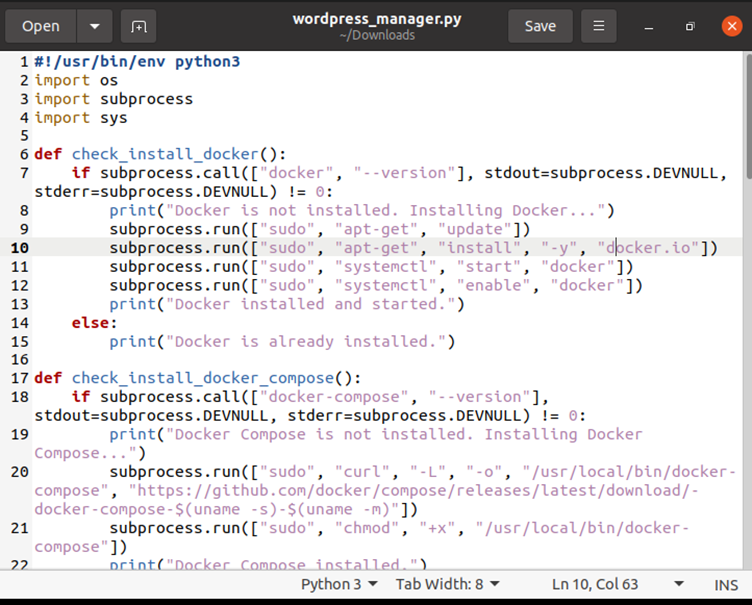The height and width of the screenshot is (605, 752).
Task: Click 'import os' on line 2
Action: point(76,80)
